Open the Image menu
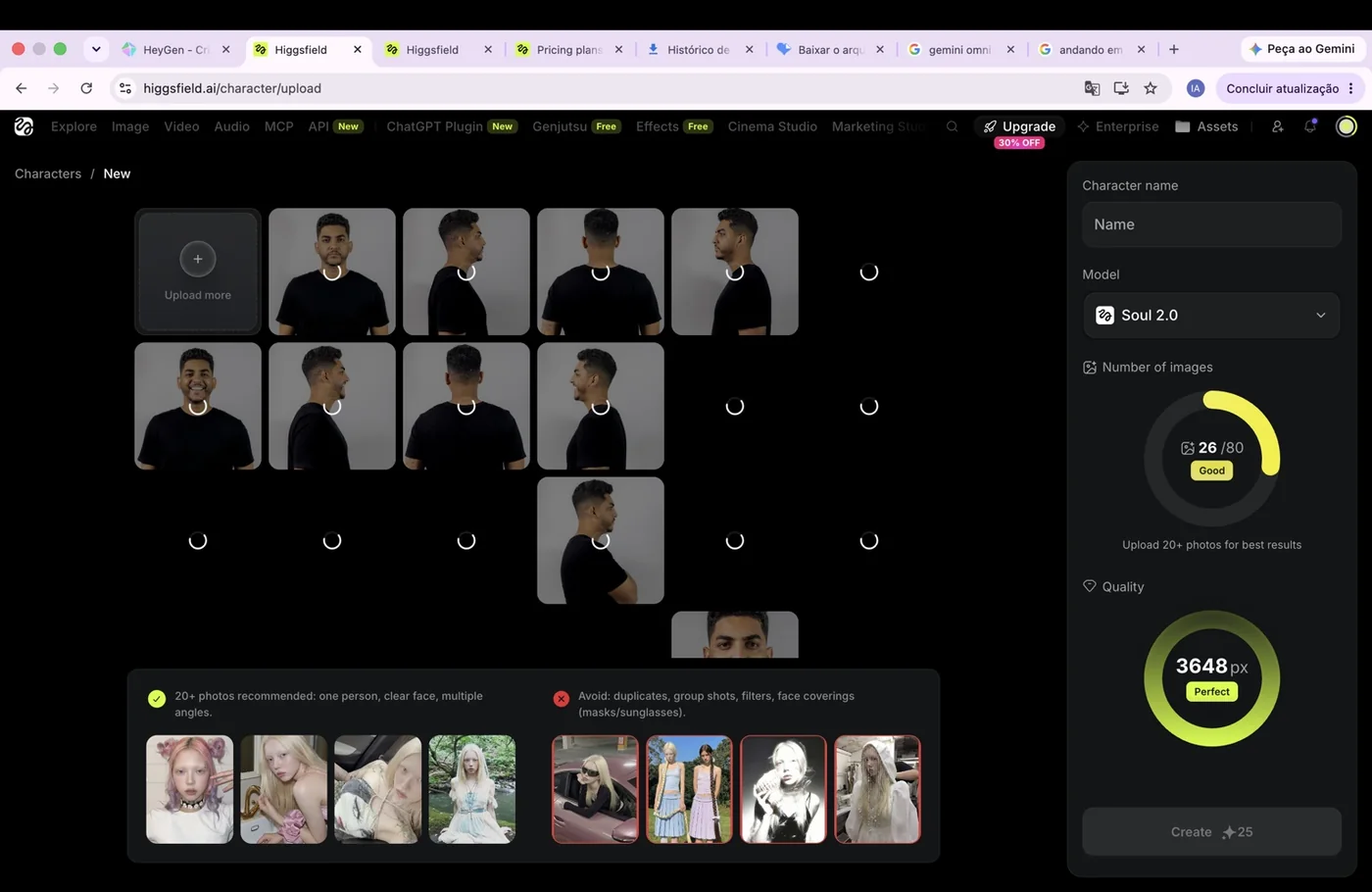The image size is (1372, 892). 130,126
